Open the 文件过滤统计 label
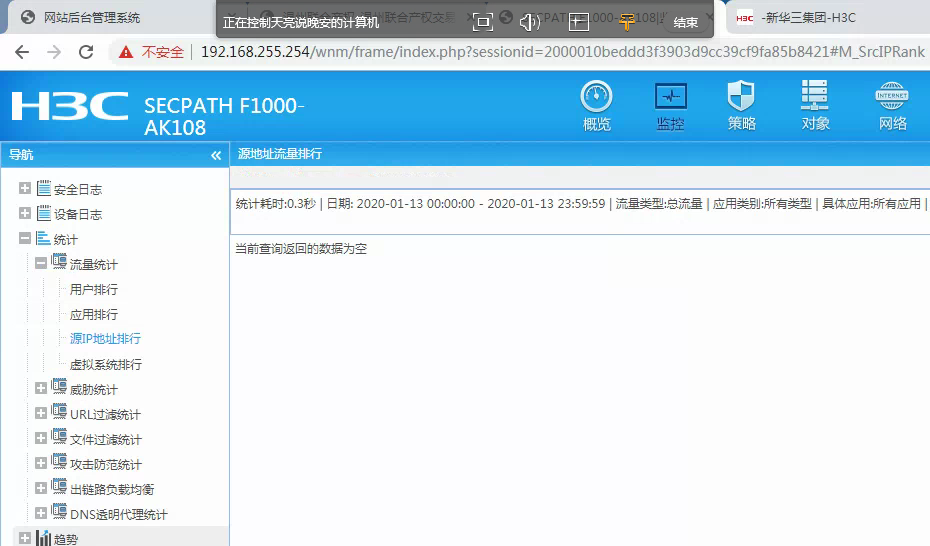This screenshot has width=930, height=546. pos(106,439)
